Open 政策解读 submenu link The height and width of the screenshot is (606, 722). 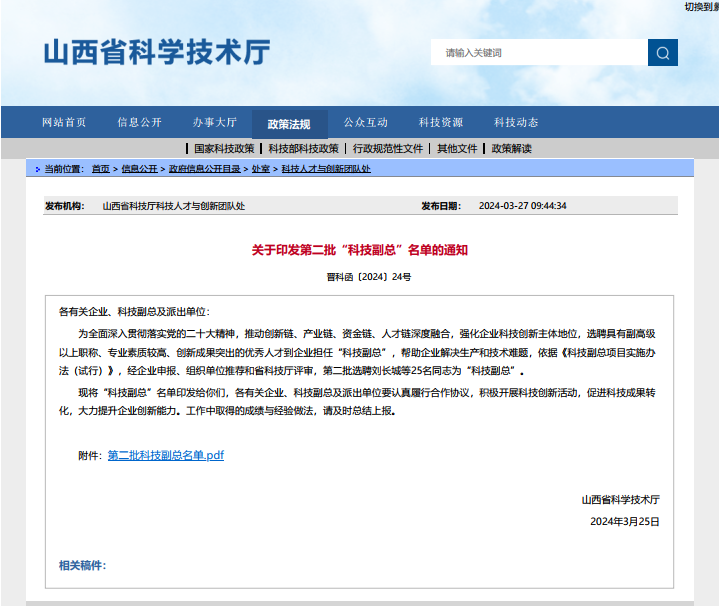[x=511, y=148]
